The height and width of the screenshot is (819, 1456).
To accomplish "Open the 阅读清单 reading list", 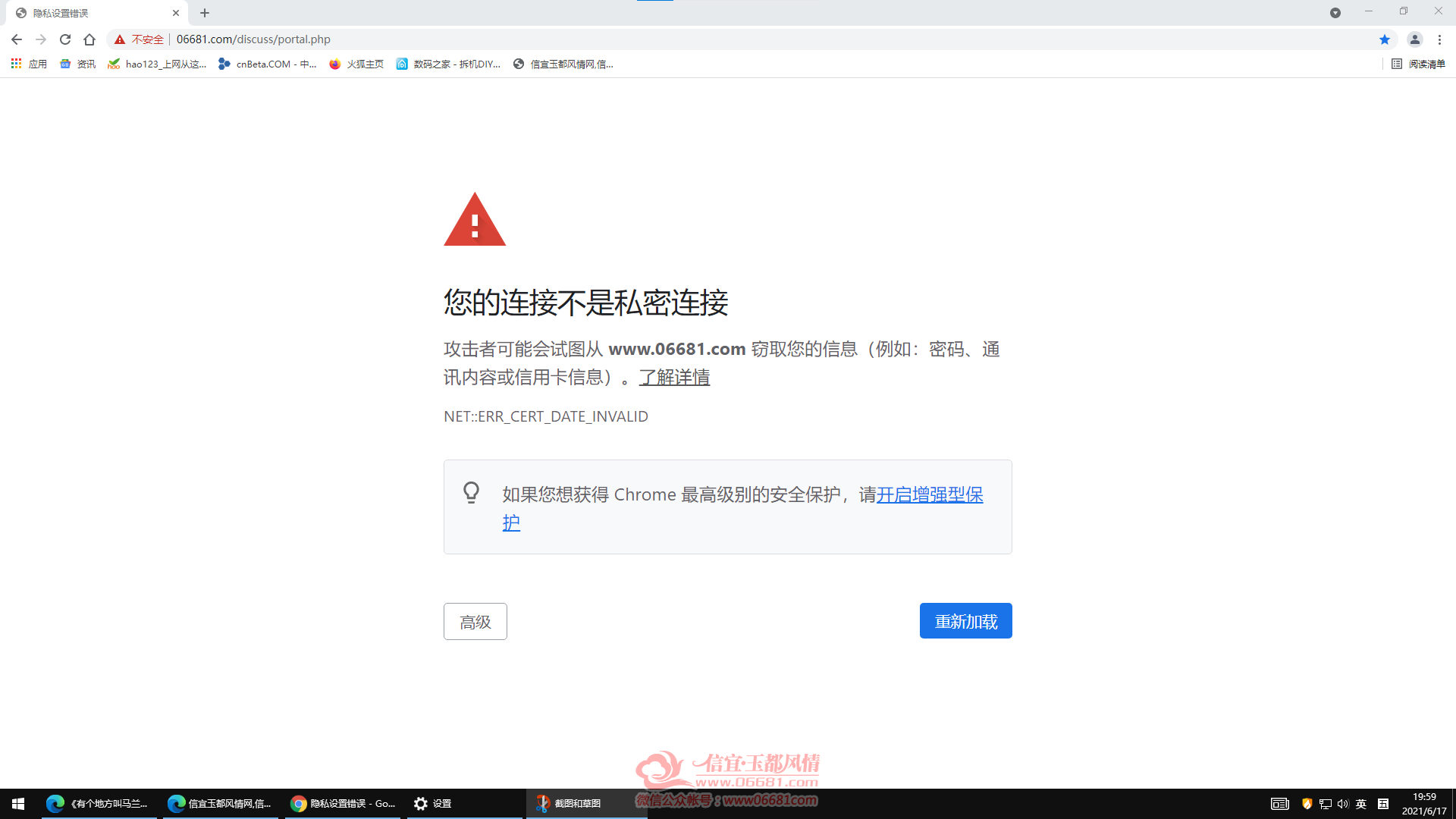I will (1418, 64).
